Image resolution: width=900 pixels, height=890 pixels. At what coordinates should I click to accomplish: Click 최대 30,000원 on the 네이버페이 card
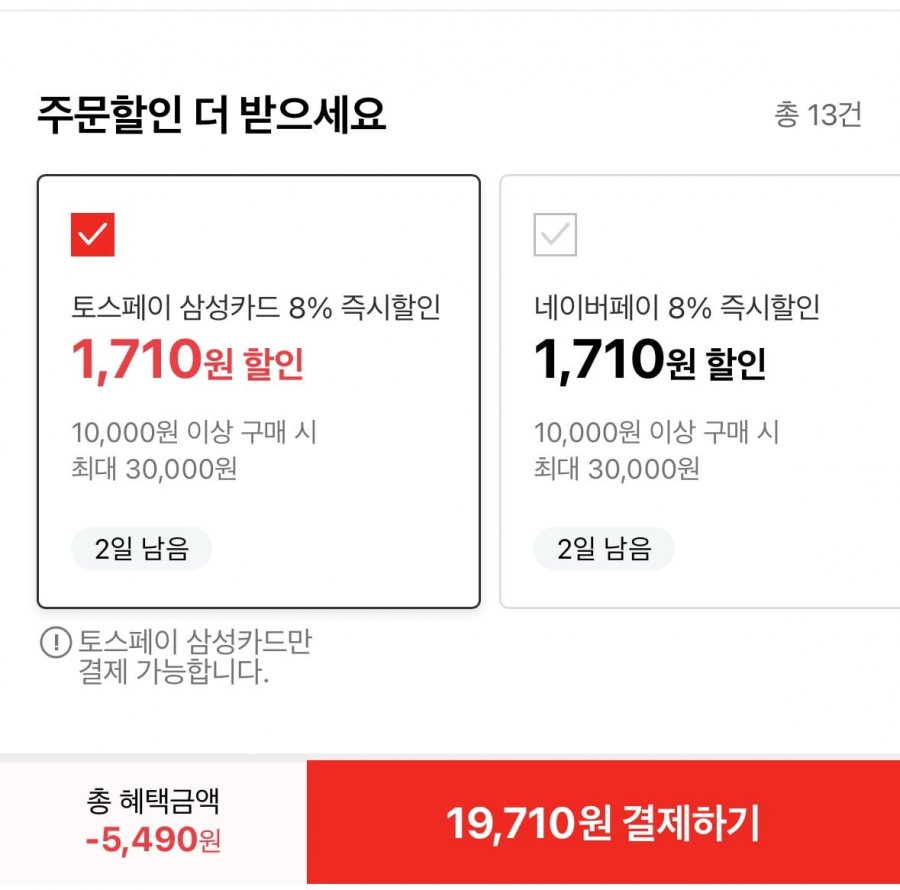point(616,468)
